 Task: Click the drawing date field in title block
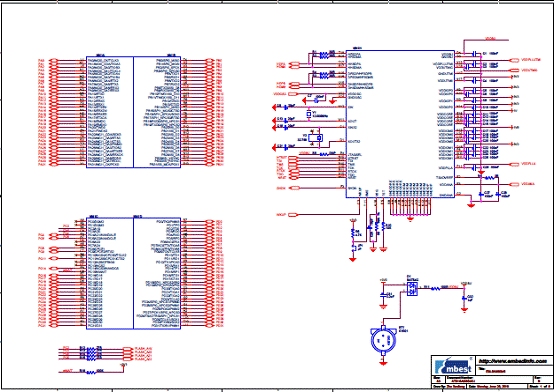pyautogui.click(x=492, y=387)
